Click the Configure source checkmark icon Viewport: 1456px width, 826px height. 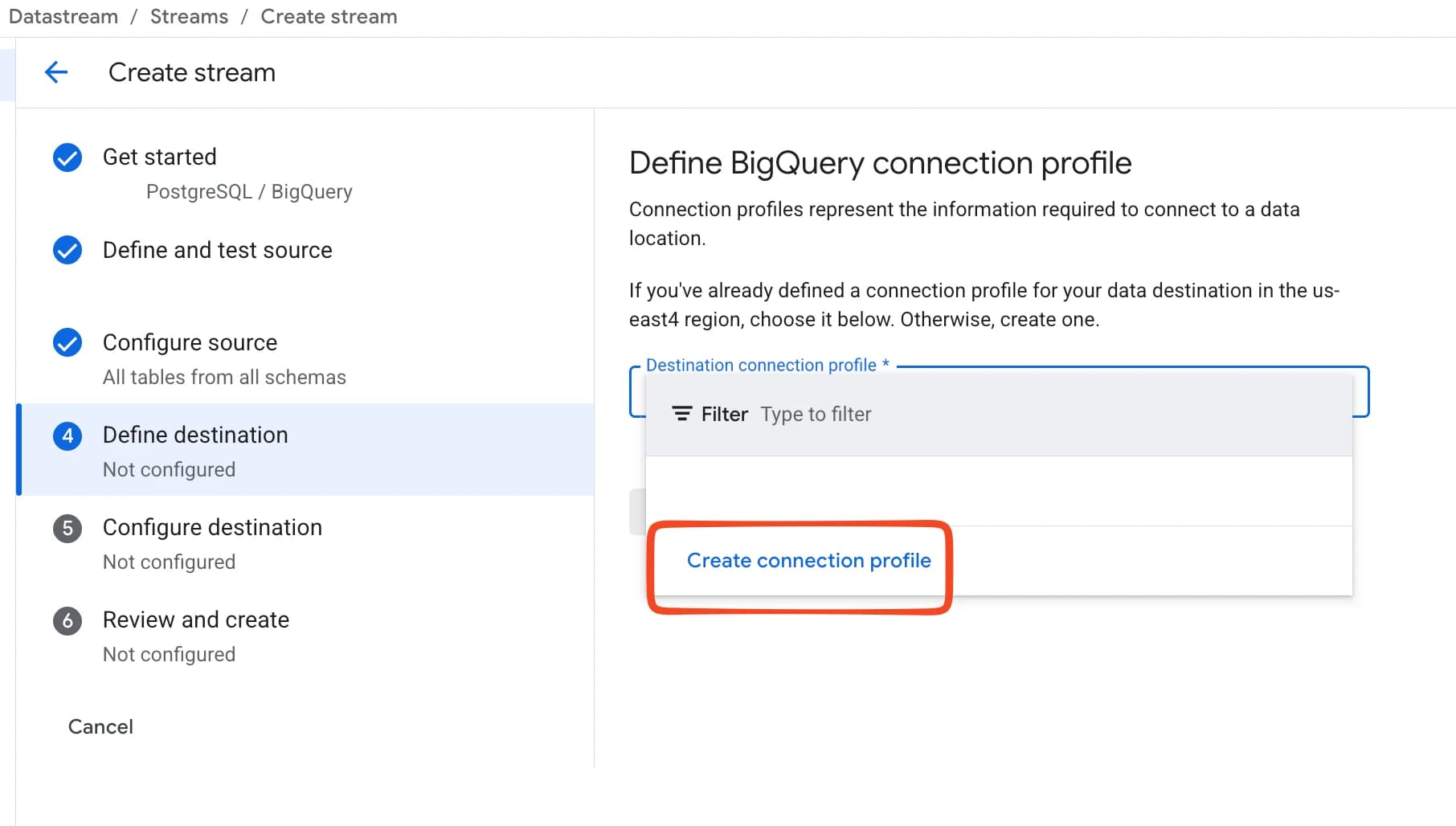[67, 342]
